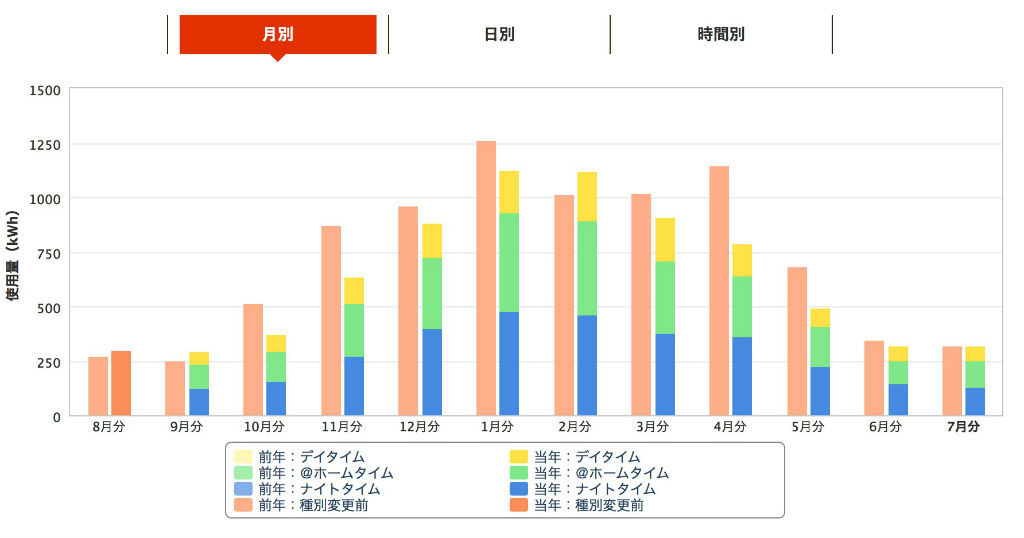Screen dimensions: 1024x538
Task: Click the tallest previous-year bar for 1月分
Action: click(x=486, y=278)
